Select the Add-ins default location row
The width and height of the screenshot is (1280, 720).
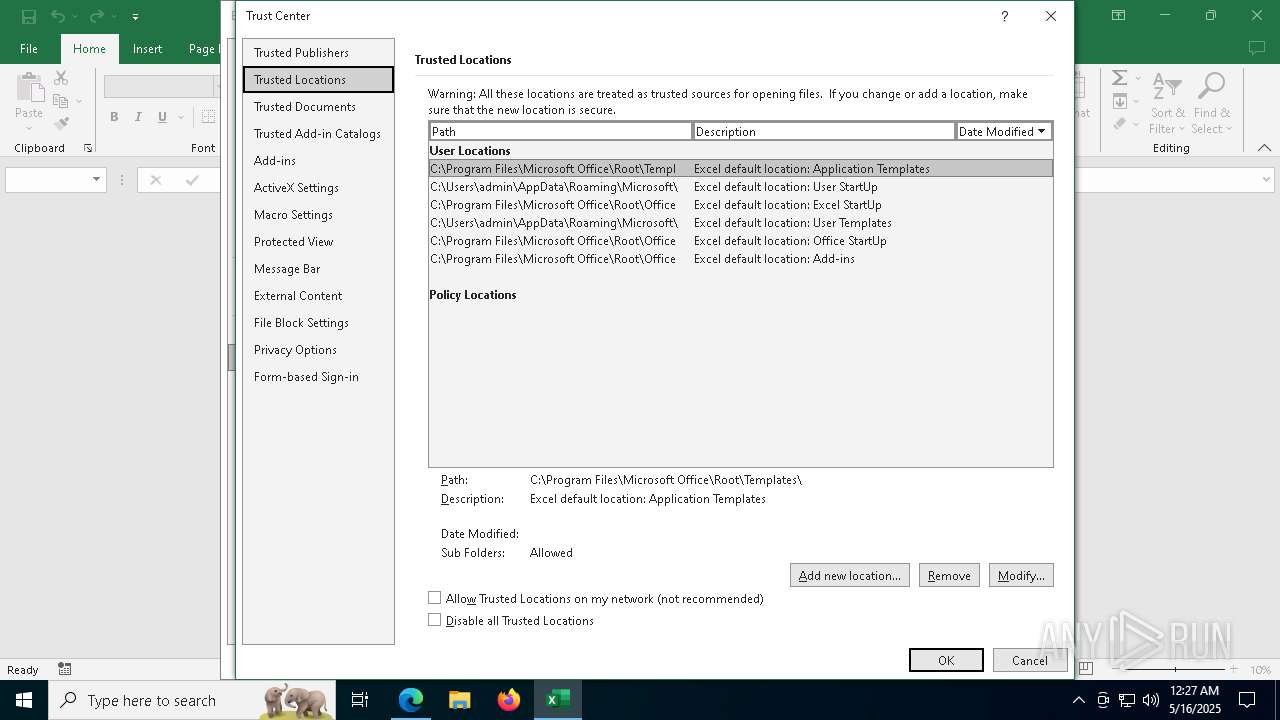[x=740, y=259]
